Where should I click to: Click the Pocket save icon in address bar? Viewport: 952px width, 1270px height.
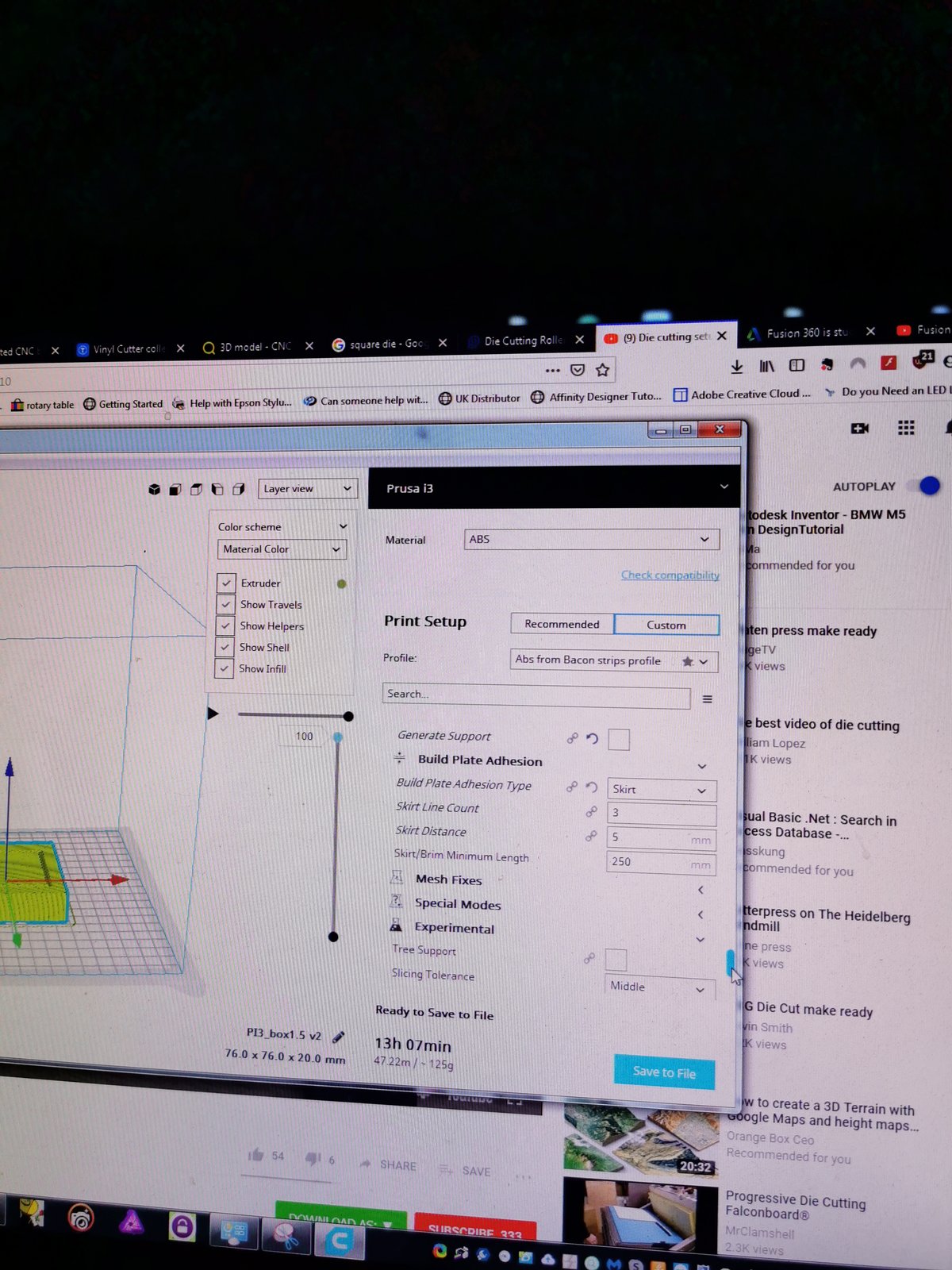578,370
